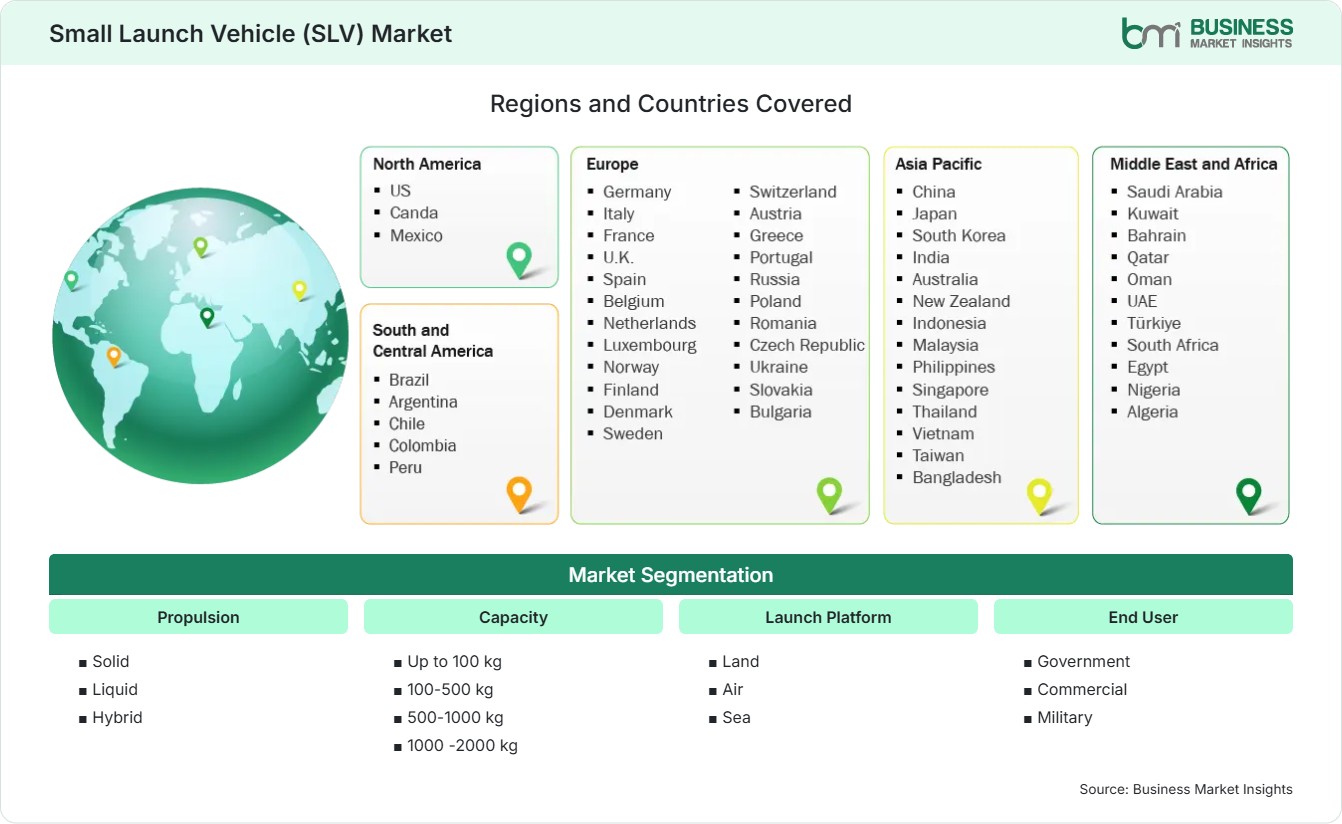Click the Middle East and Africa heading
Screen dimensions: 1342x824
1194,164
